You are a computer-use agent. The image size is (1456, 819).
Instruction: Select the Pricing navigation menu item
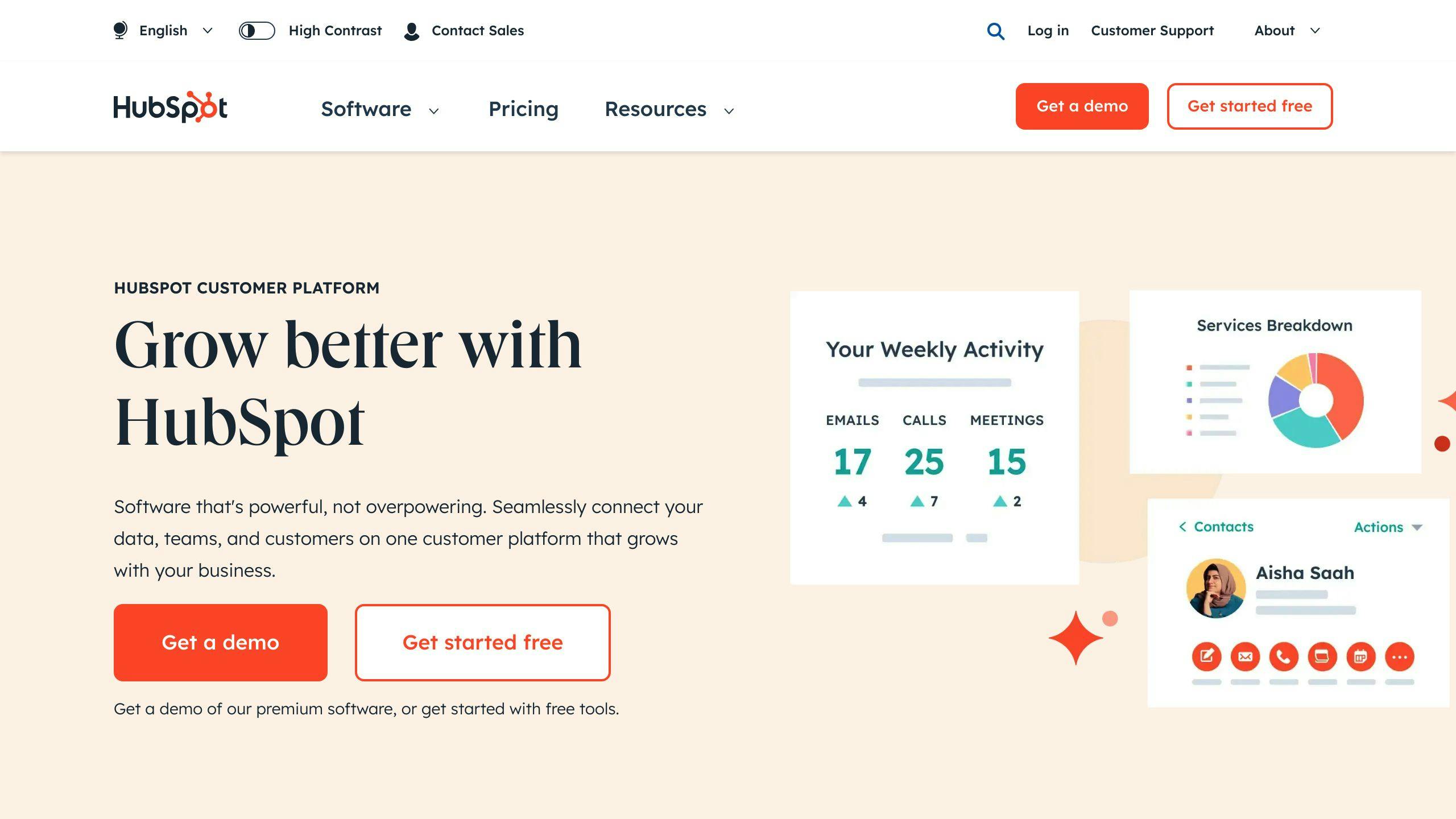(x=523, y=108)
